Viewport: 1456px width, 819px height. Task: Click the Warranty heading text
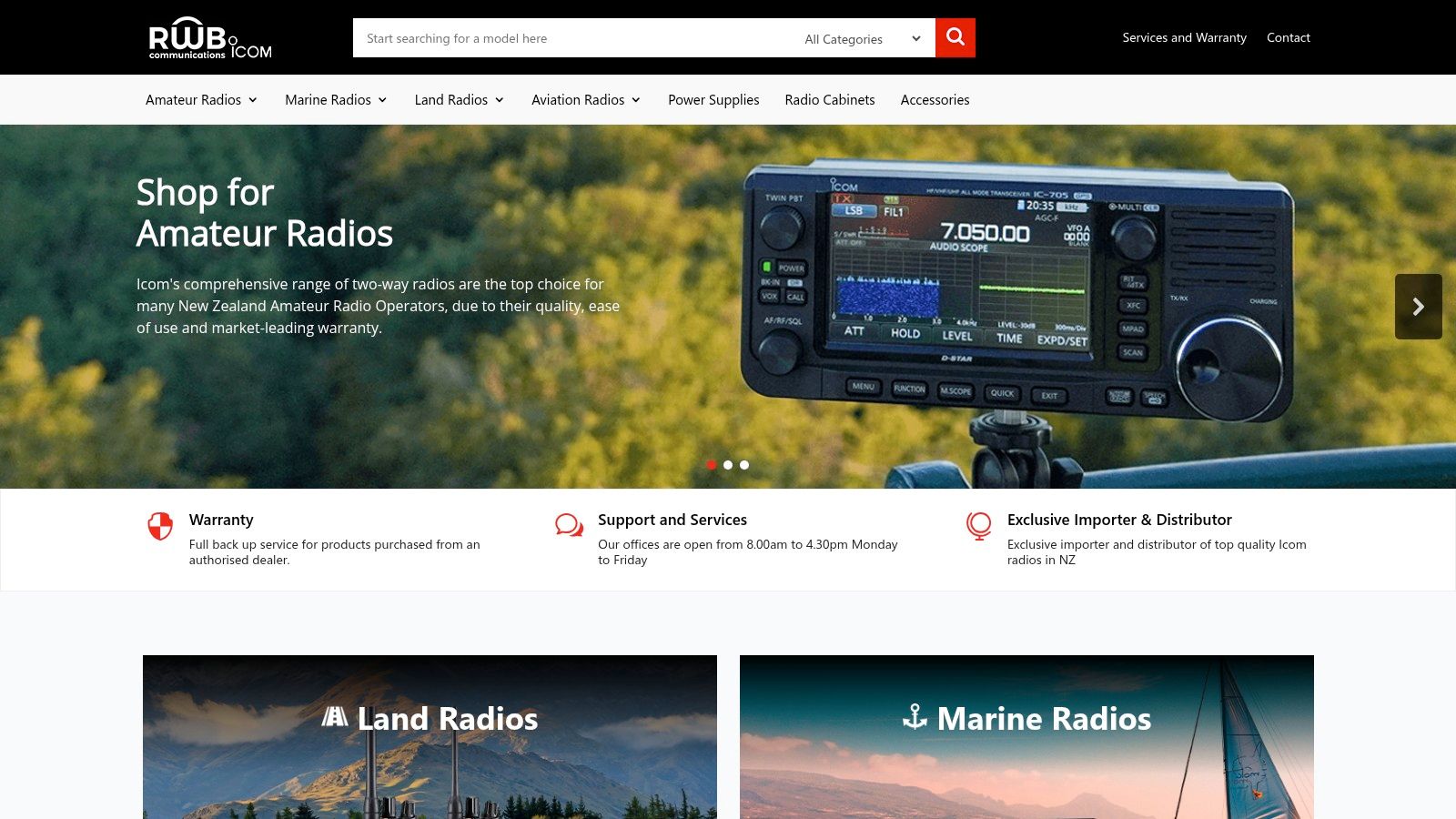221,520
